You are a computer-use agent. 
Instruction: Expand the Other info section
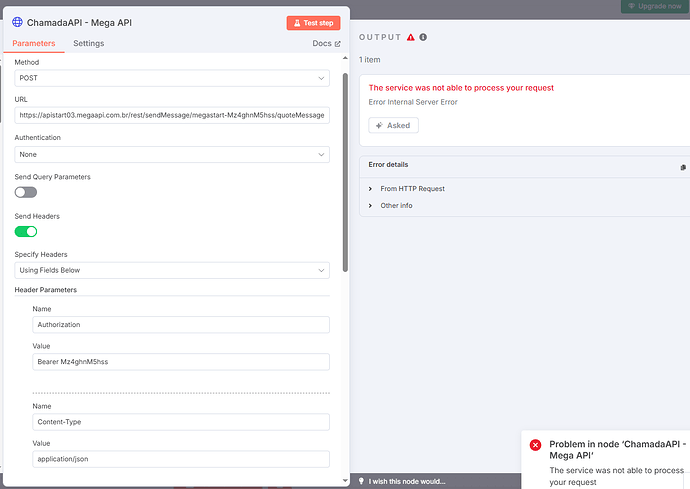click(391, 206)
